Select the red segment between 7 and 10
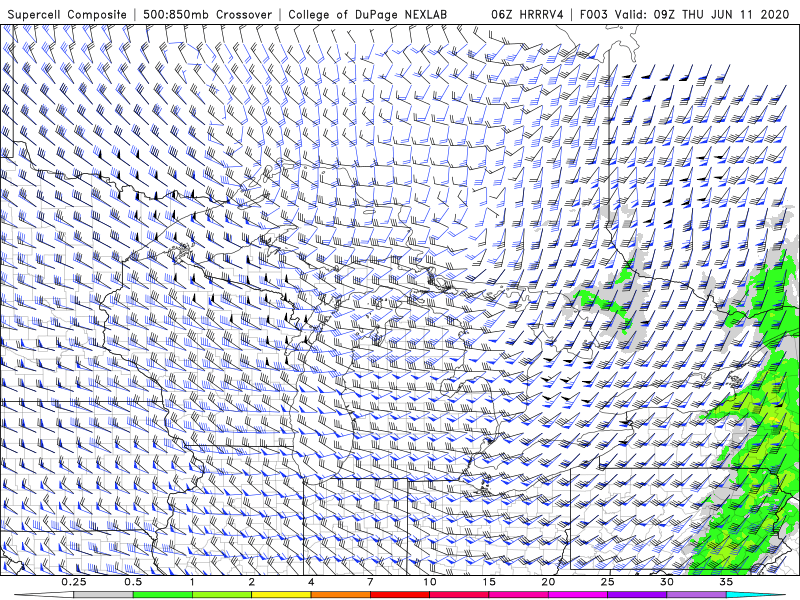Image resolution: width=800 pixels, height=600 pixels. [399, 595]
